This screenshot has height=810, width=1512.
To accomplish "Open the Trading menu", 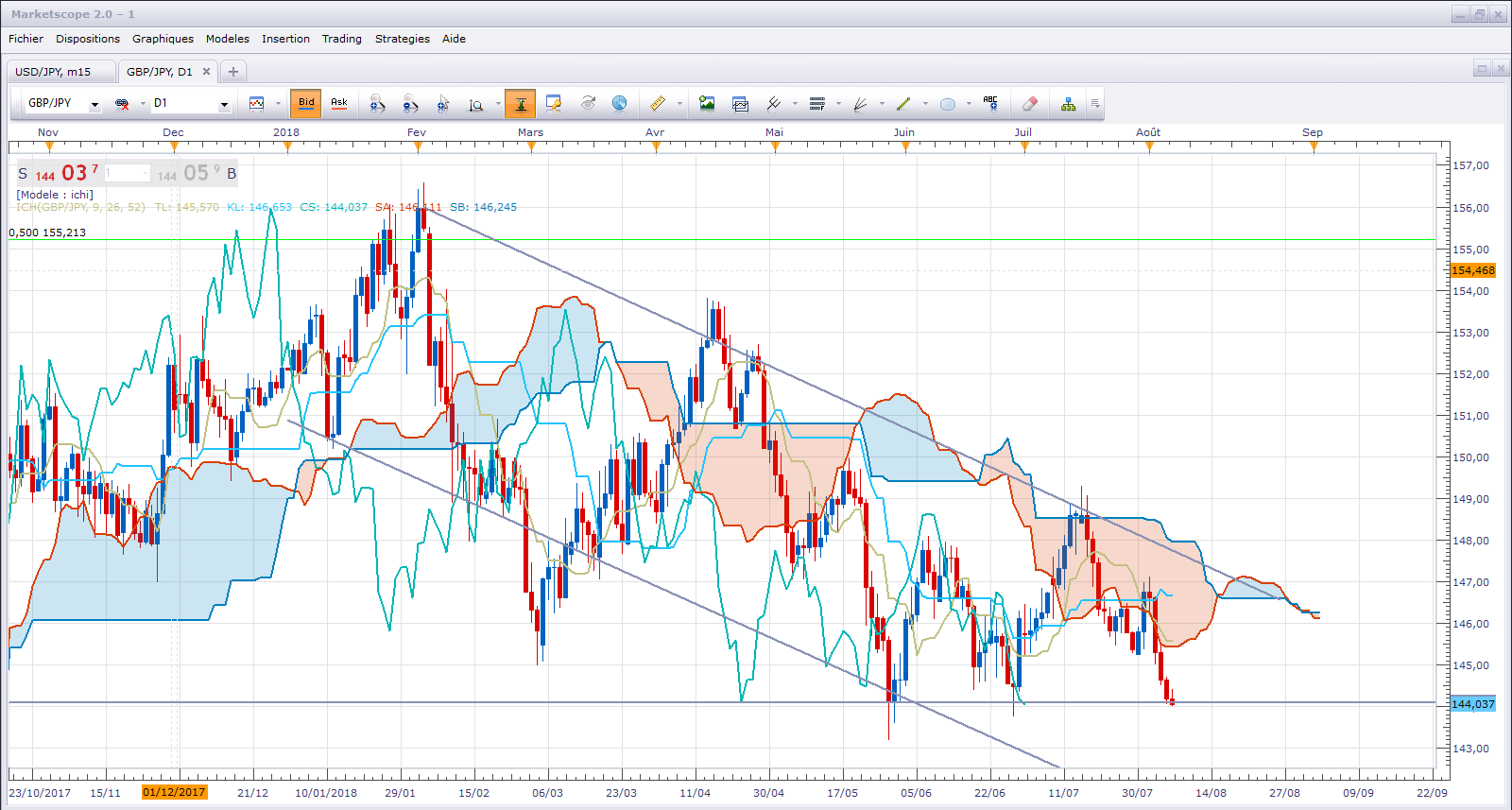I will (342, 39).
